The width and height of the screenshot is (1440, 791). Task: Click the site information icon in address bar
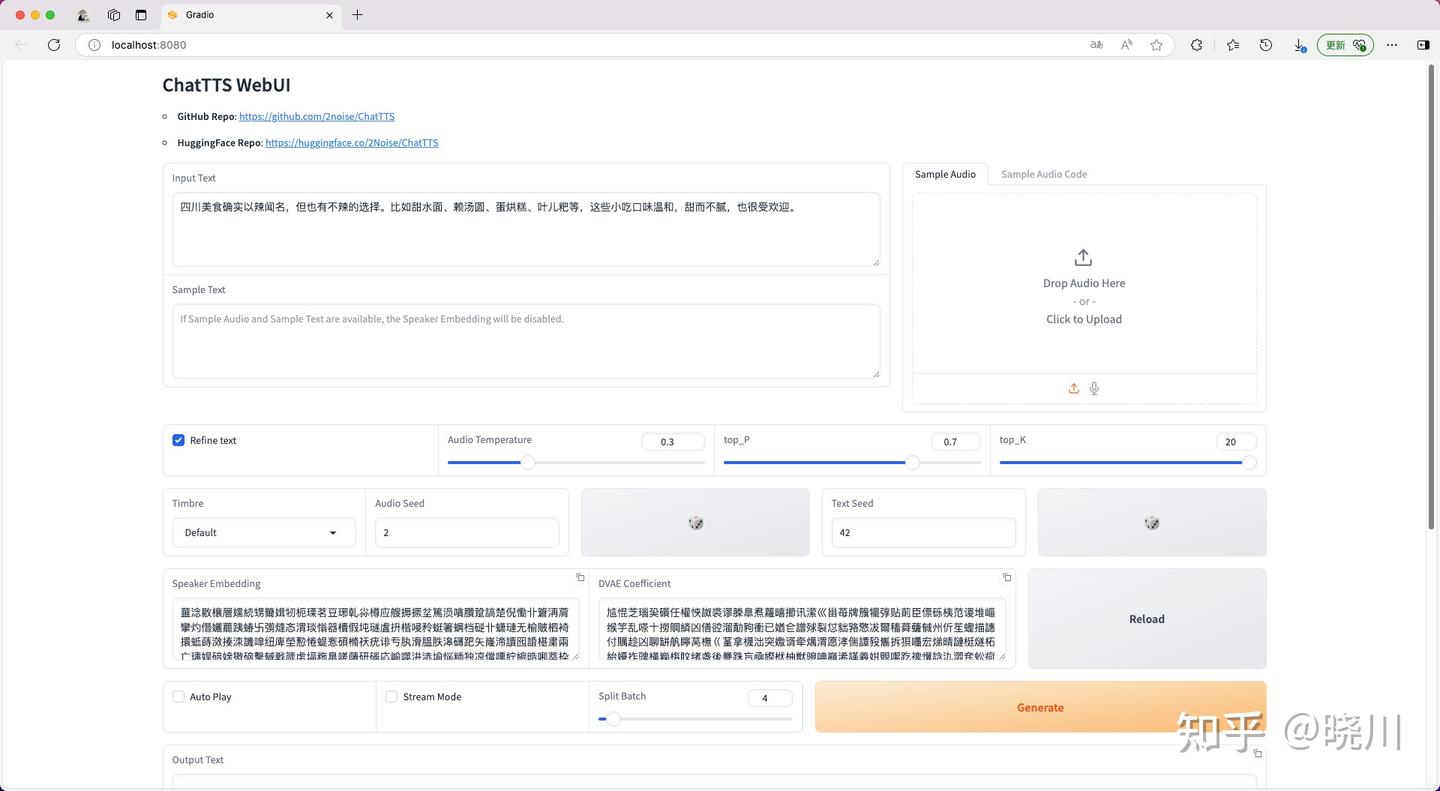(x=94, y=45)
